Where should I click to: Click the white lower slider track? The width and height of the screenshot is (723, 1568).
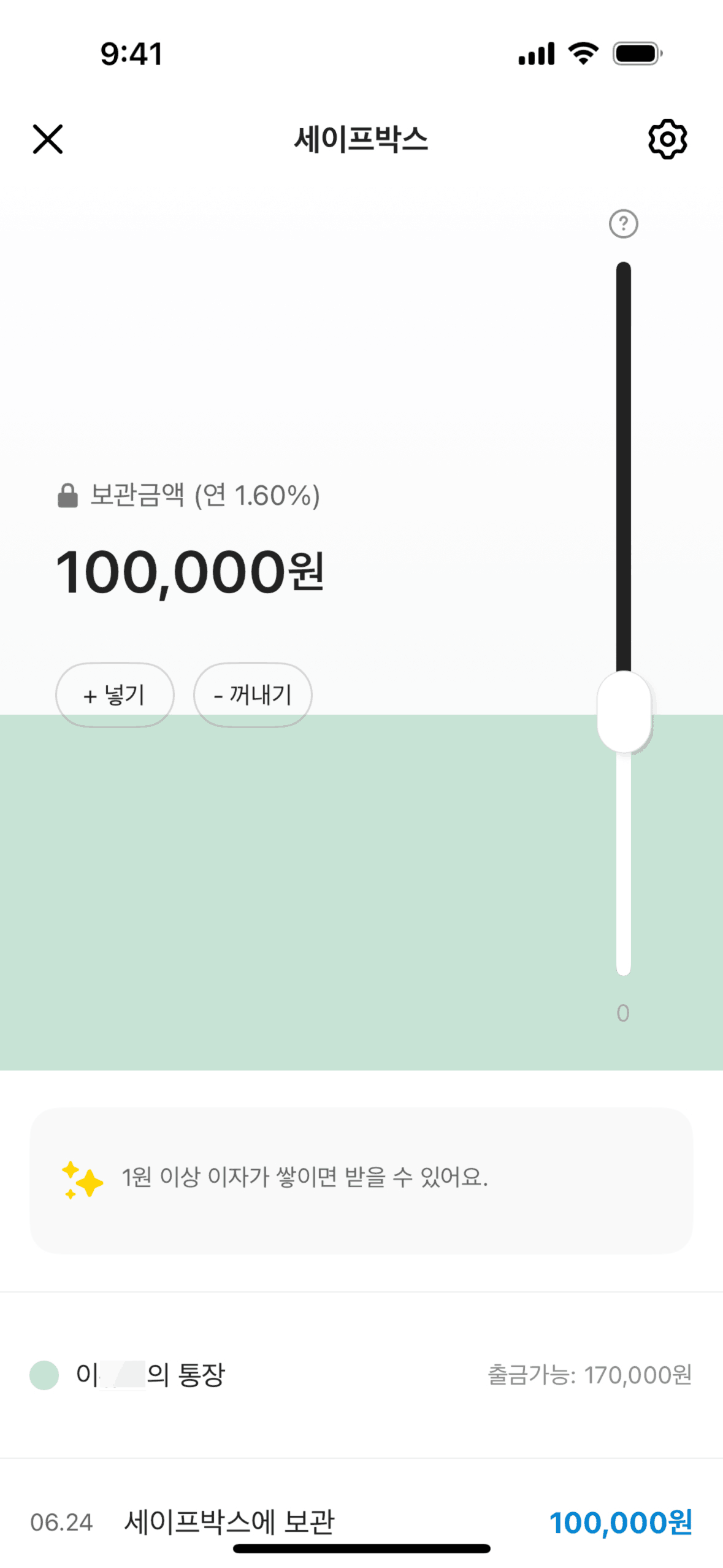624,865
